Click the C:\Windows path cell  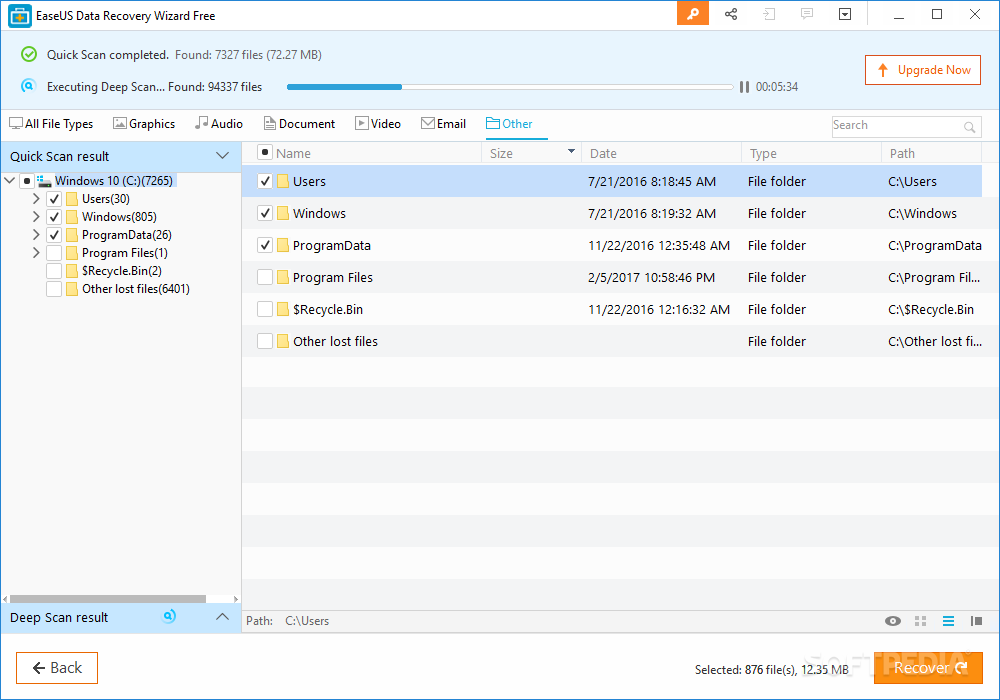[x=922, y=214]
